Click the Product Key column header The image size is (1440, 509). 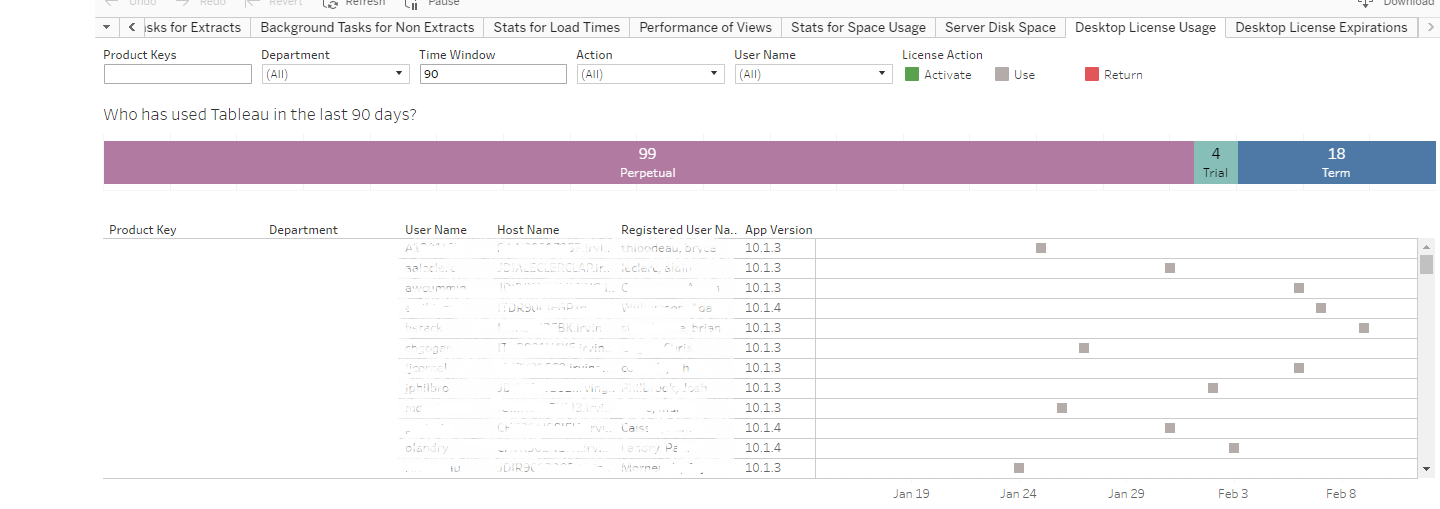(x=143, y=230)
